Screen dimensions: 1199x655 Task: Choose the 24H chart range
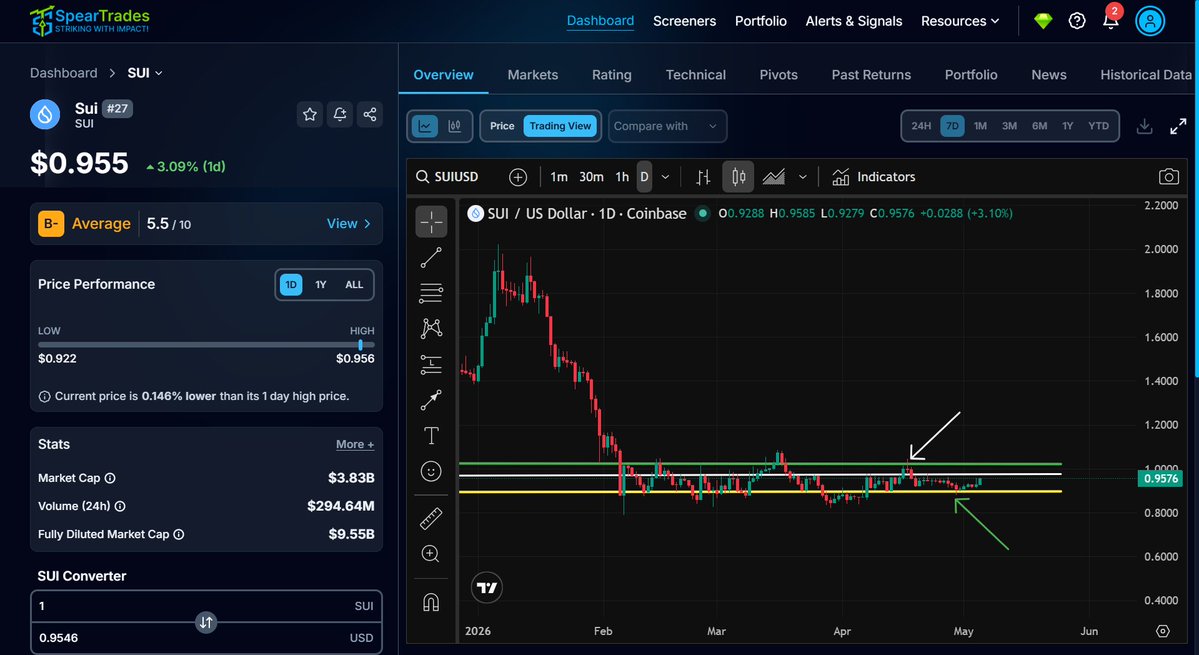[921, 126]
